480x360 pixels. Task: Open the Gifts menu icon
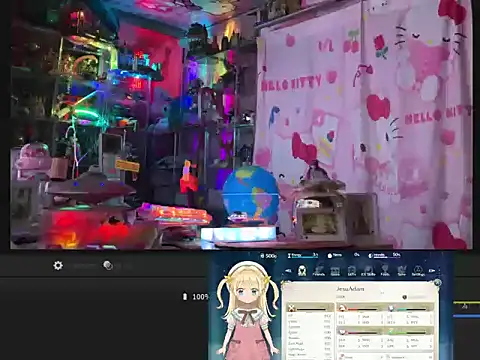(352, 271)
